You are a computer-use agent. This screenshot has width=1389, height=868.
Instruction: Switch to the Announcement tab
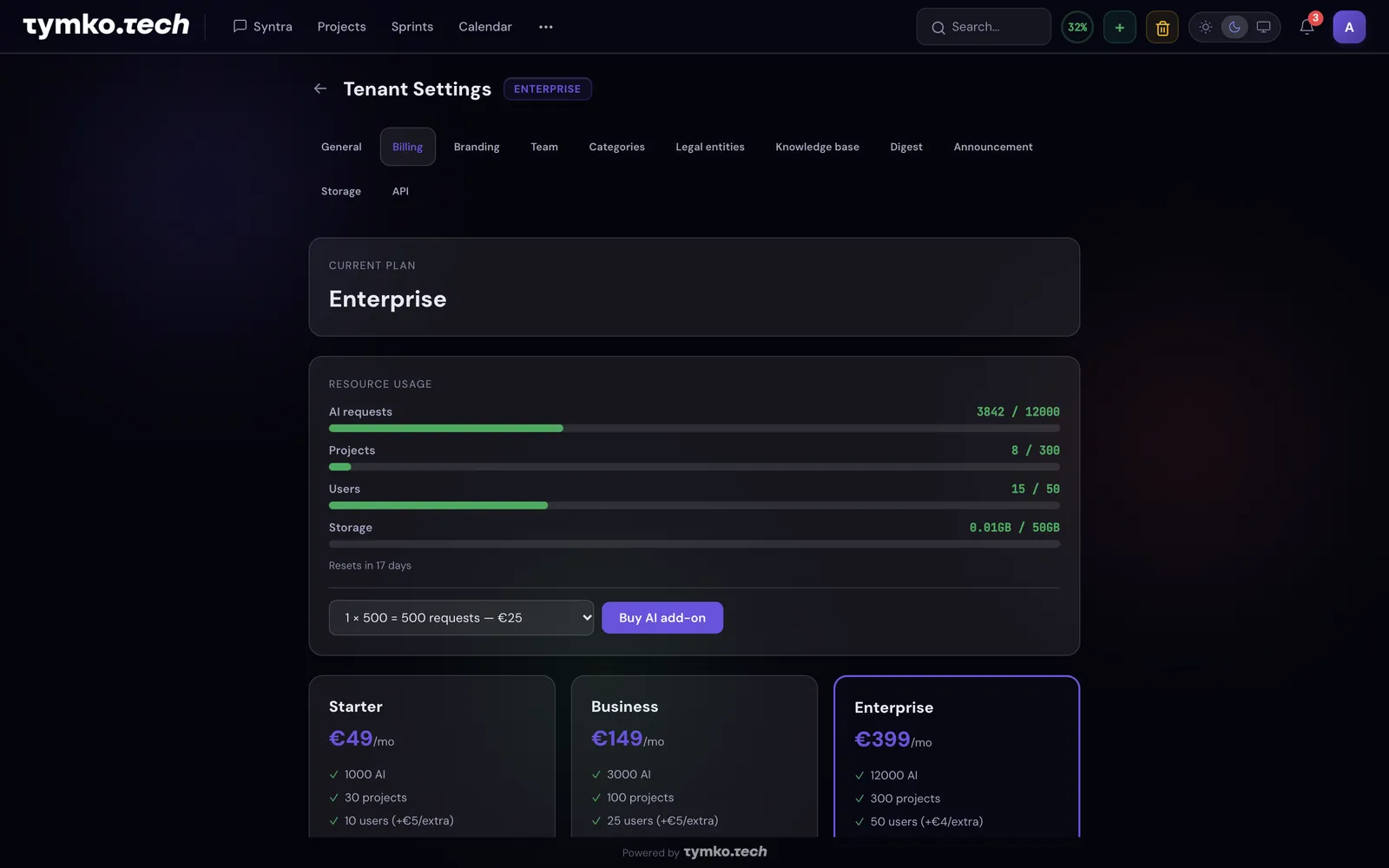click(993, 147)
